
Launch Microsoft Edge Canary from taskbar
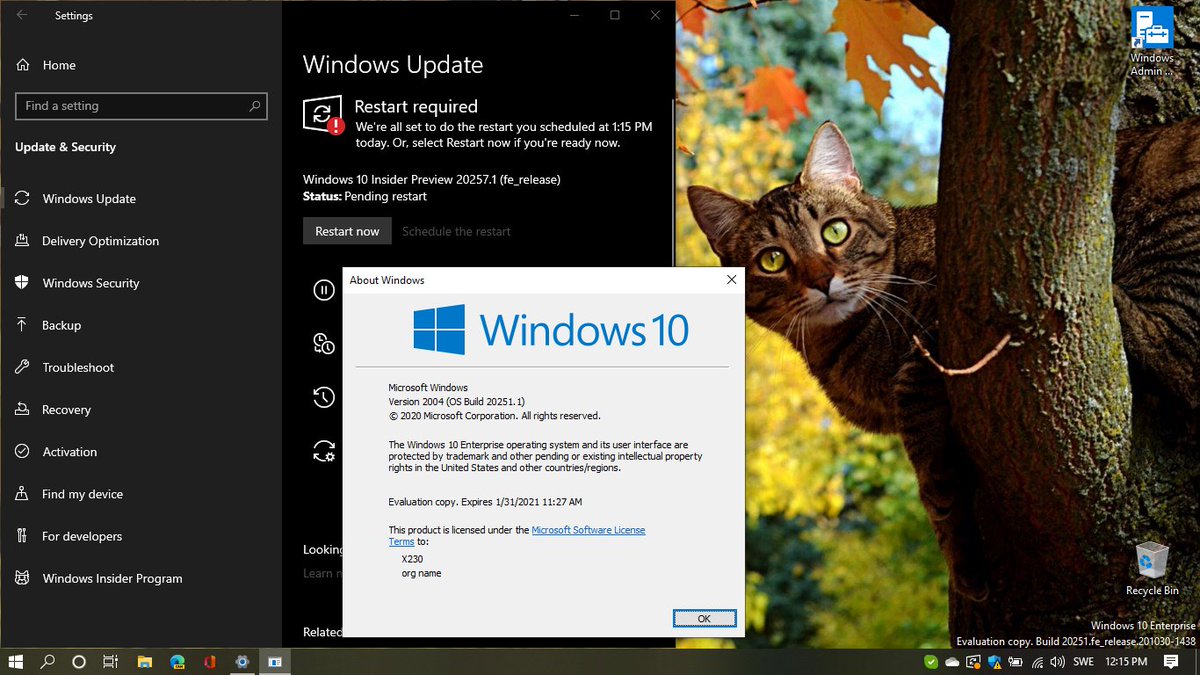(177, 661)
